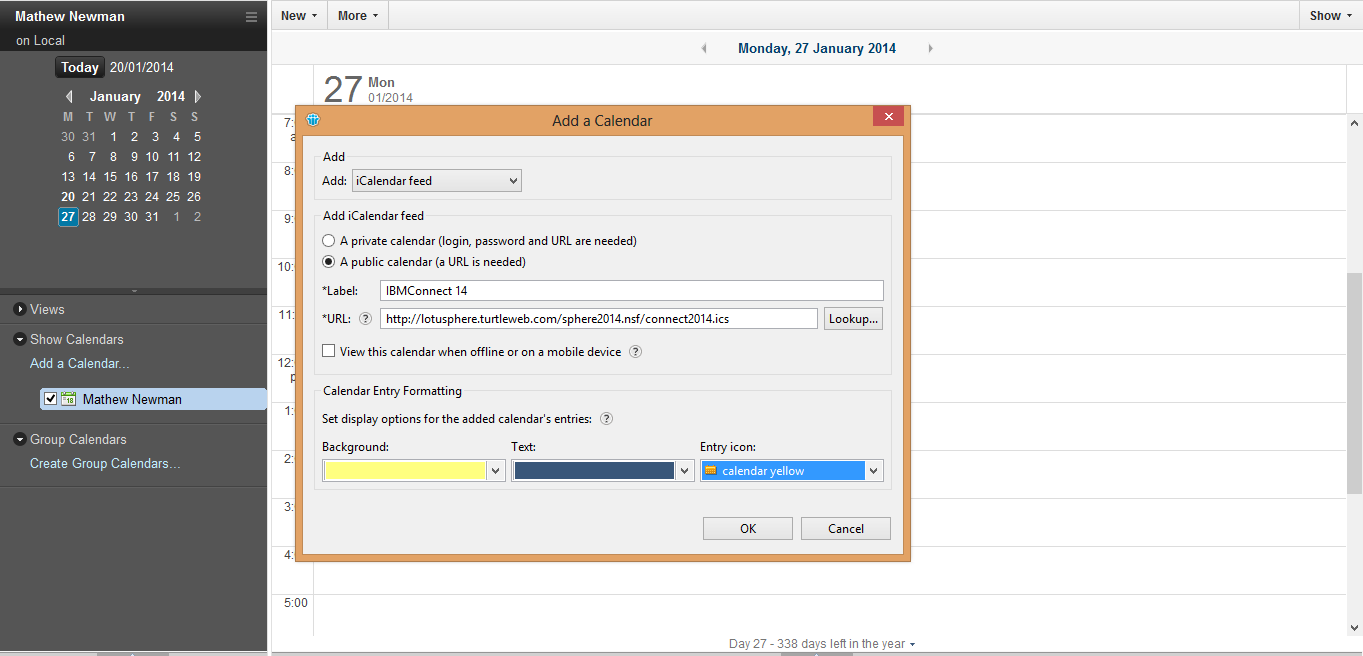Go to previous day using left arrow
This screenshot has width=1363, height=656.
coord(704,48)
